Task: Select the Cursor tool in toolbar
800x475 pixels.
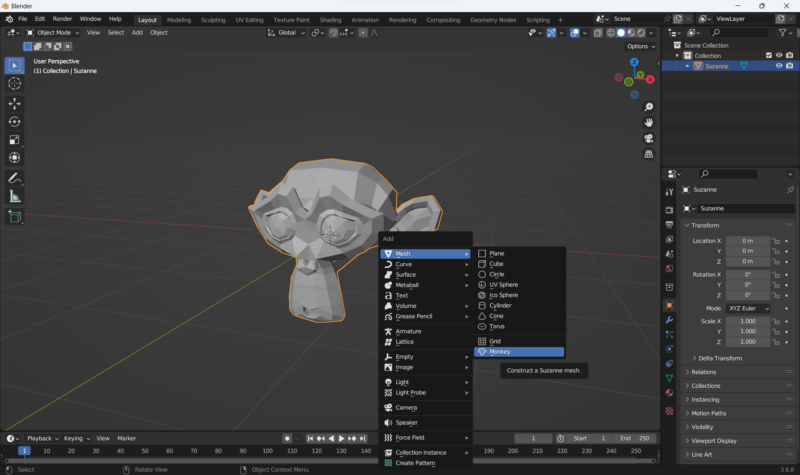Action: pos(14,83)
